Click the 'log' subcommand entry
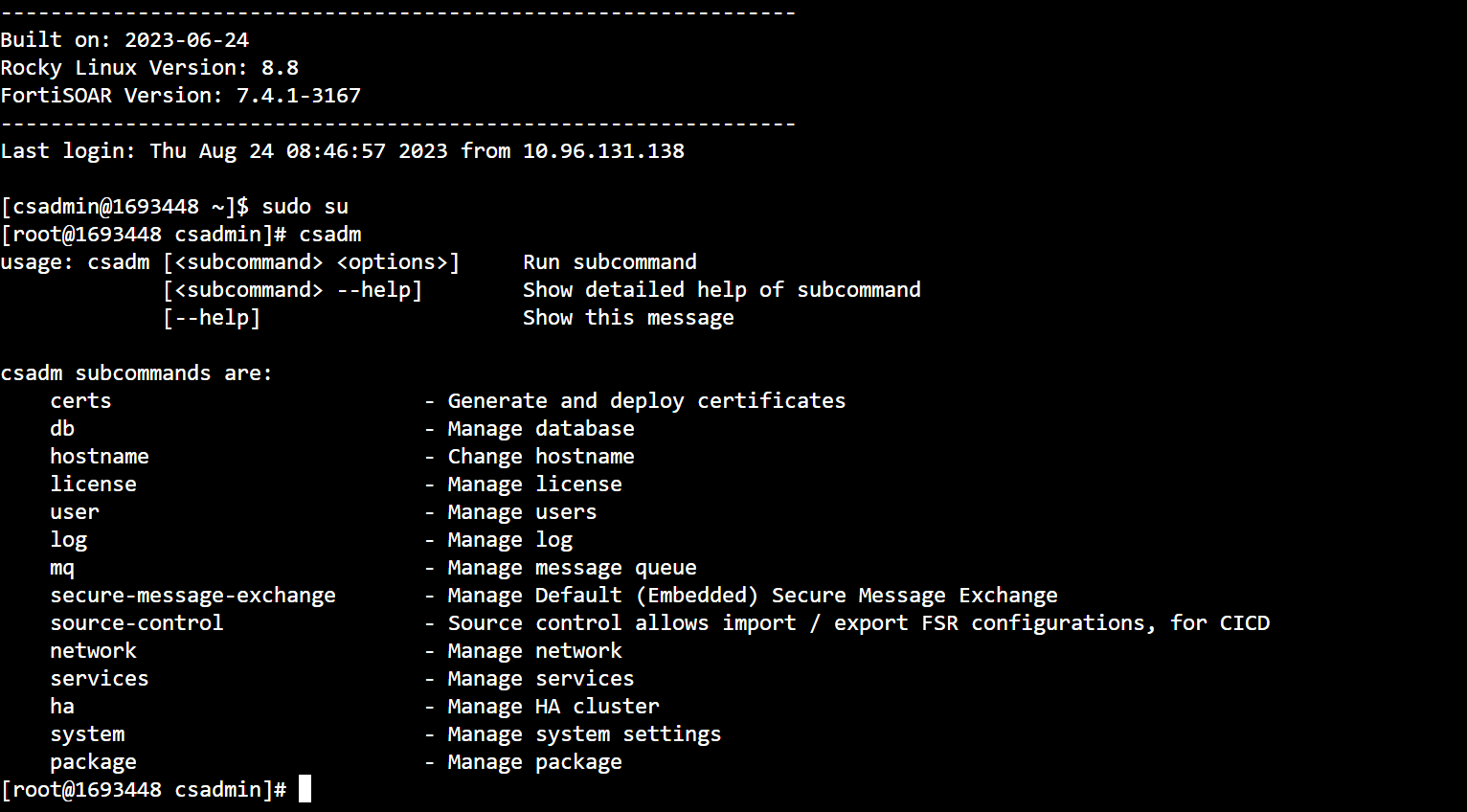 point(68,539)
